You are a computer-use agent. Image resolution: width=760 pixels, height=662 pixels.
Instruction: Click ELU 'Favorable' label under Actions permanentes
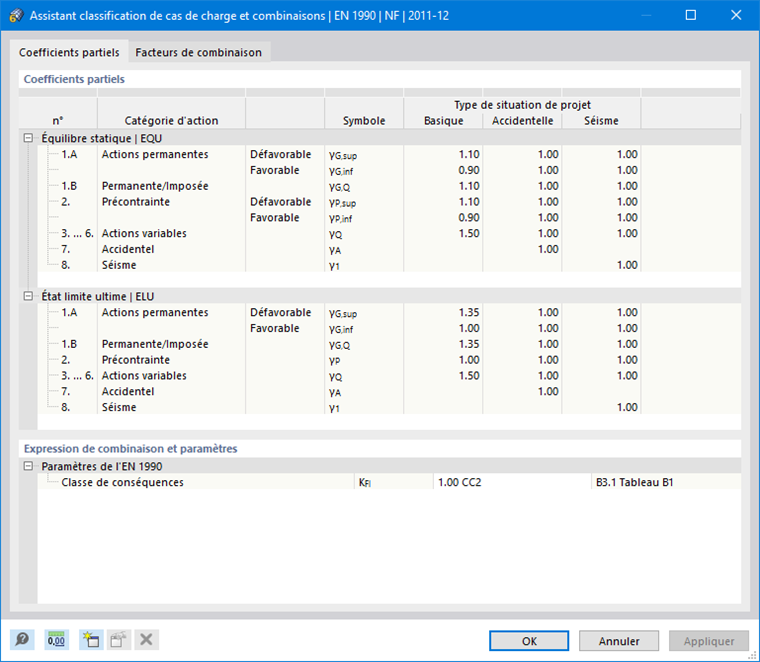[x=275, y=328]
